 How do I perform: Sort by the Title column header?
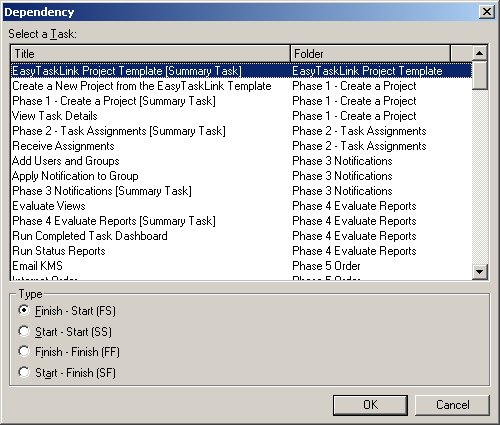pos(151,54)
